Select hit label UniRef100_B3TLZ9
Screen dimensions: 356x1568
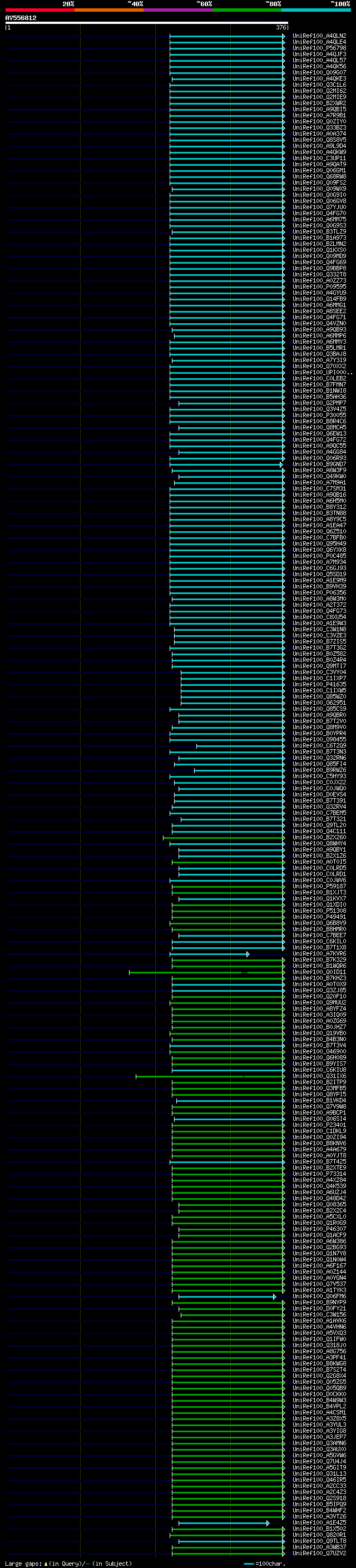pyautogui.click(x=319, y=231)
